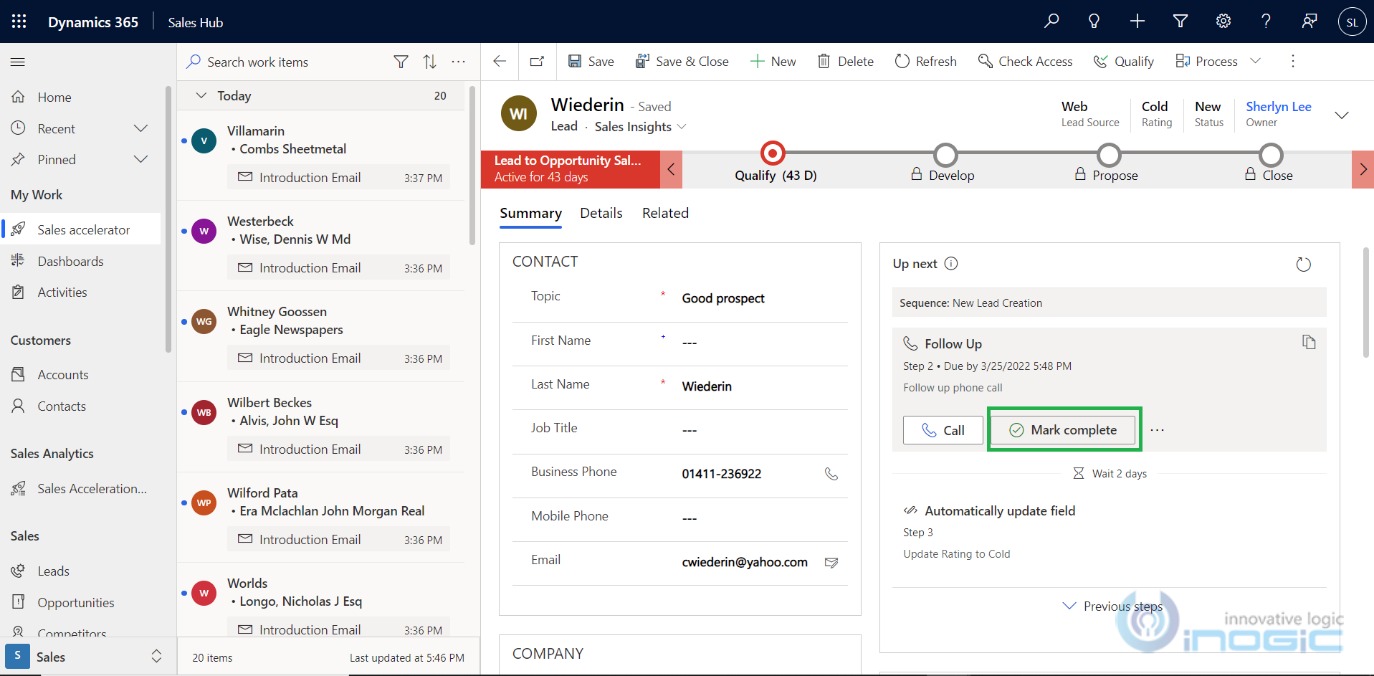Sort work items using arrows icon
1374x676 pixels.
tap(430, 62)
